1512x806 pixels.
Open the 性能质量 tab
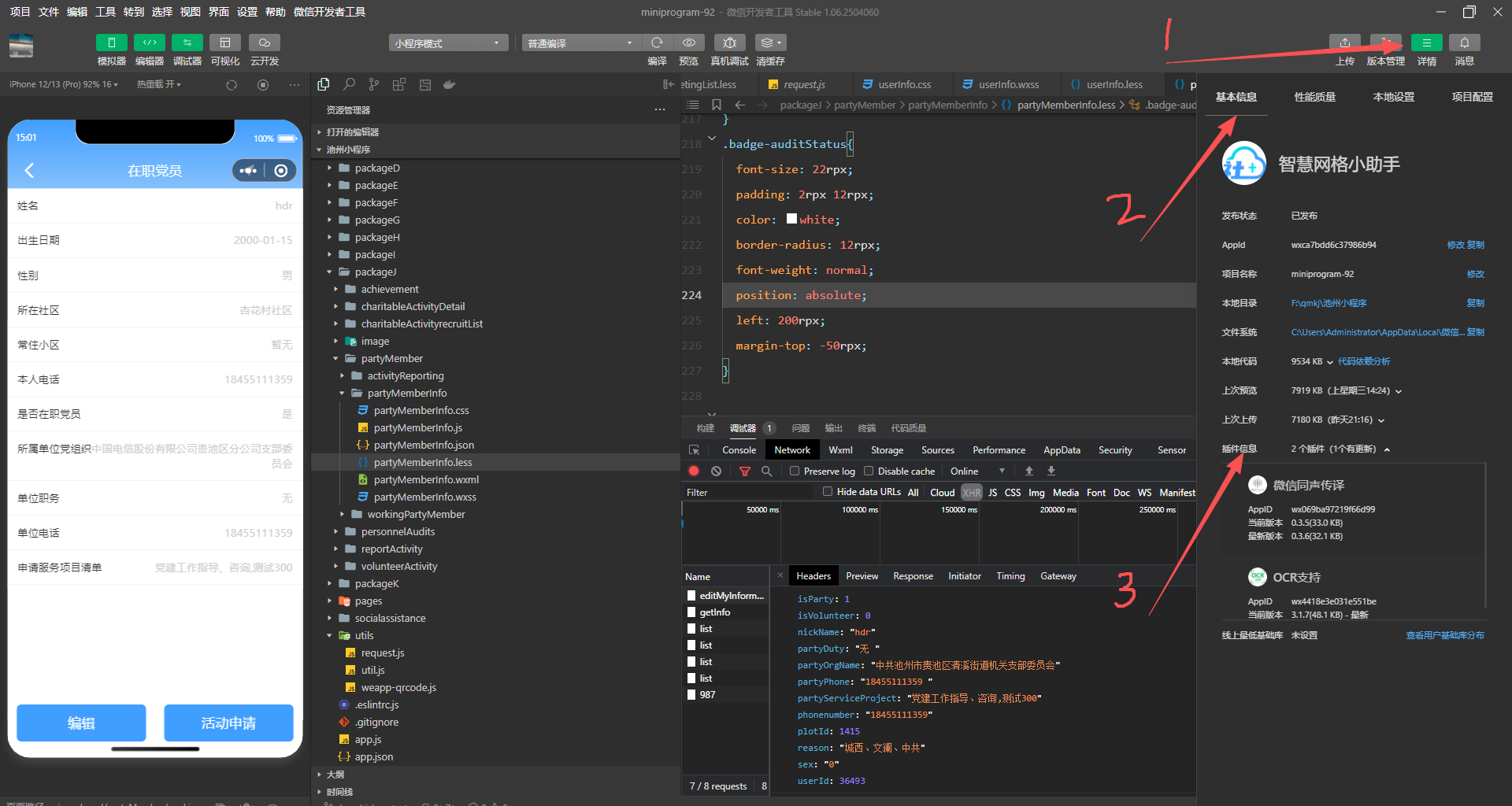[x=1314, y=97]
